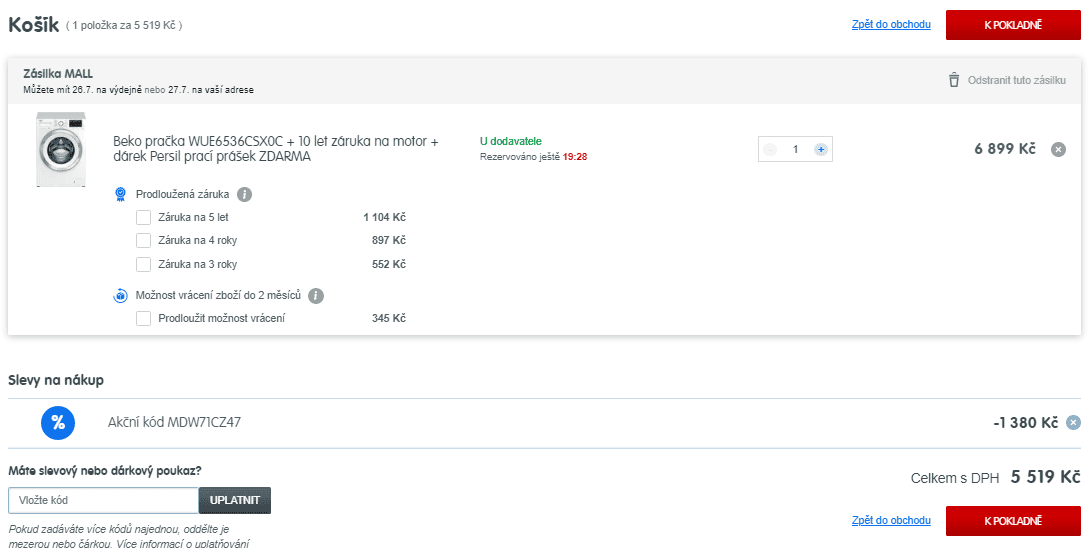
Task: Click the 345 Kč return extension price
Action: tap(389, 319)
